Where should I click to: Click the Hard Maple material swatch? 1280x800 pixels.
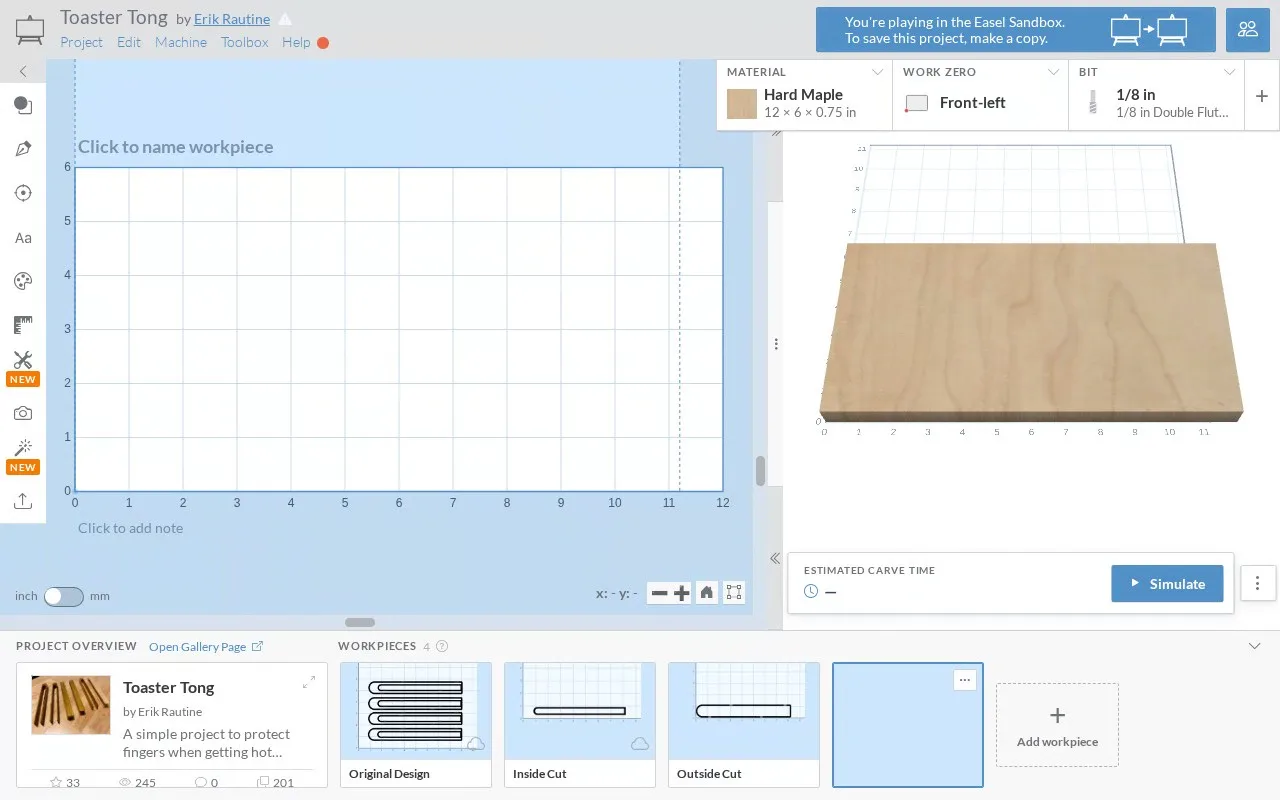tap(742, 104)
